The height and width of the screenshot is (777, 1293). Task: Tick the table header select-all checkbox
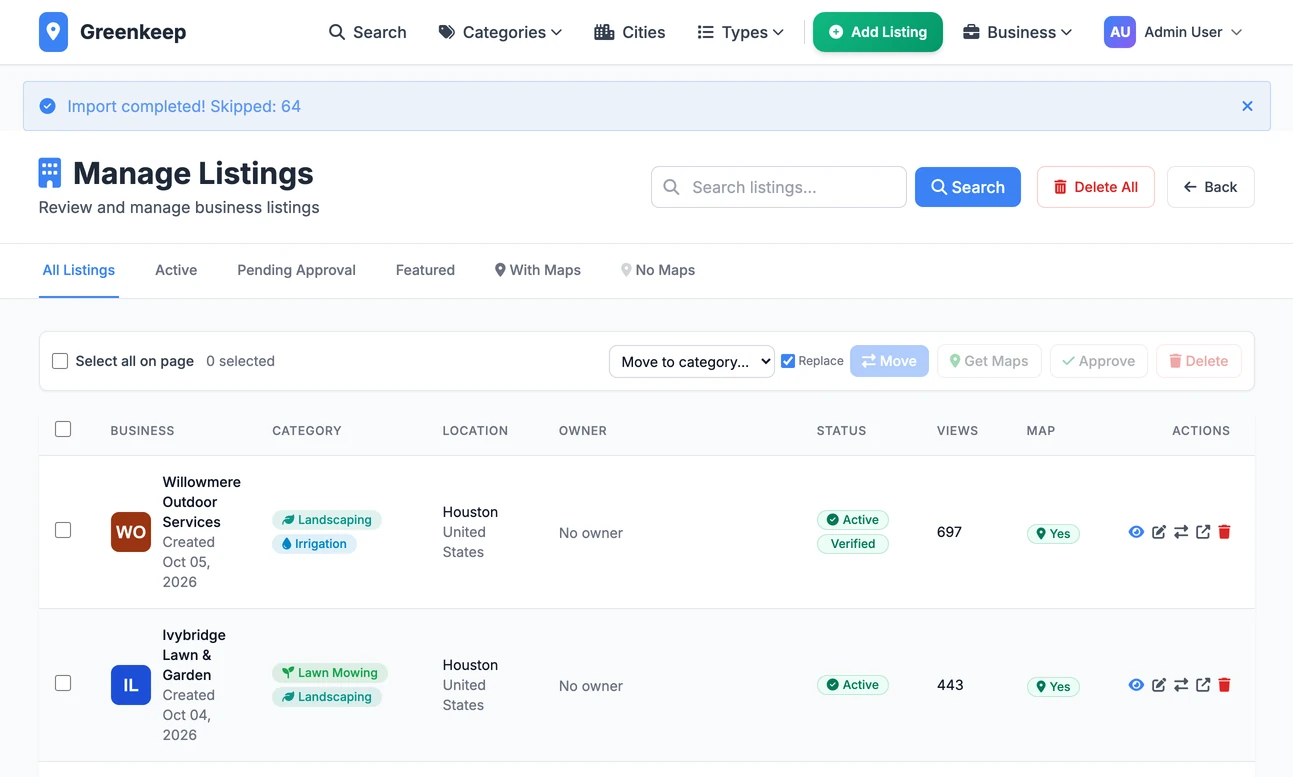coord(63,429)
